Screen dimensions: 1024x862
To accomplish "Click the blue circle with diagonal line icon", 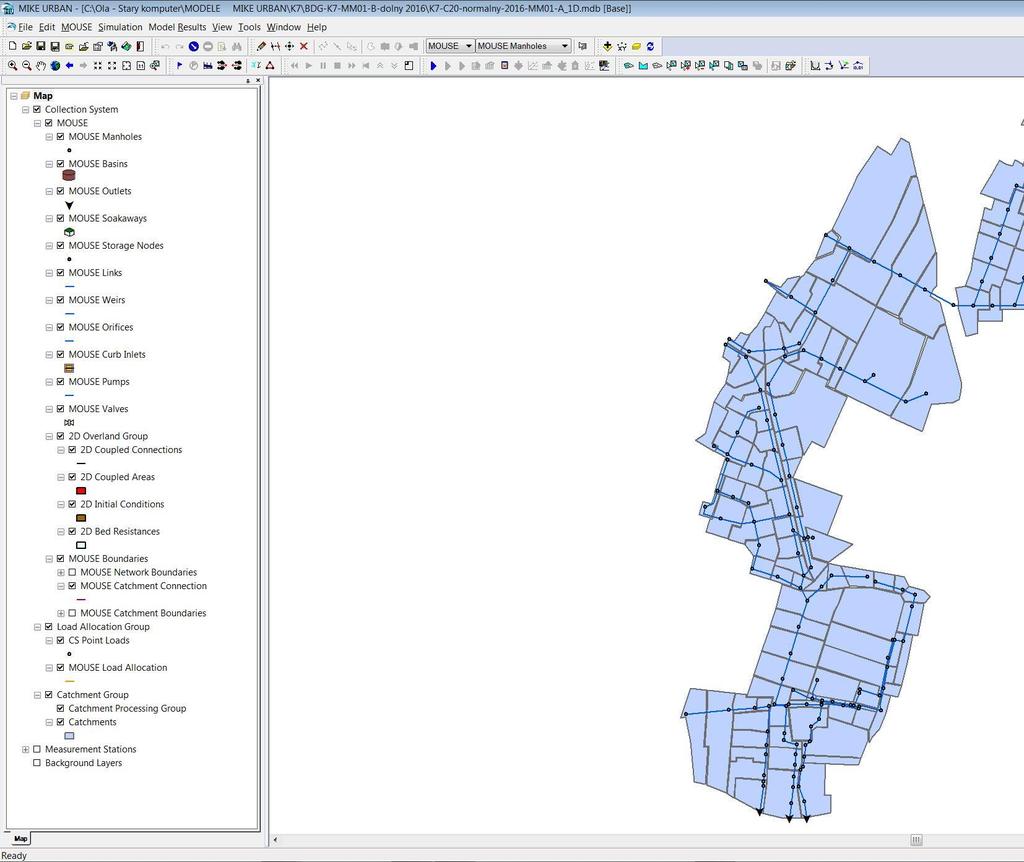I will click(x=194, y=46).
